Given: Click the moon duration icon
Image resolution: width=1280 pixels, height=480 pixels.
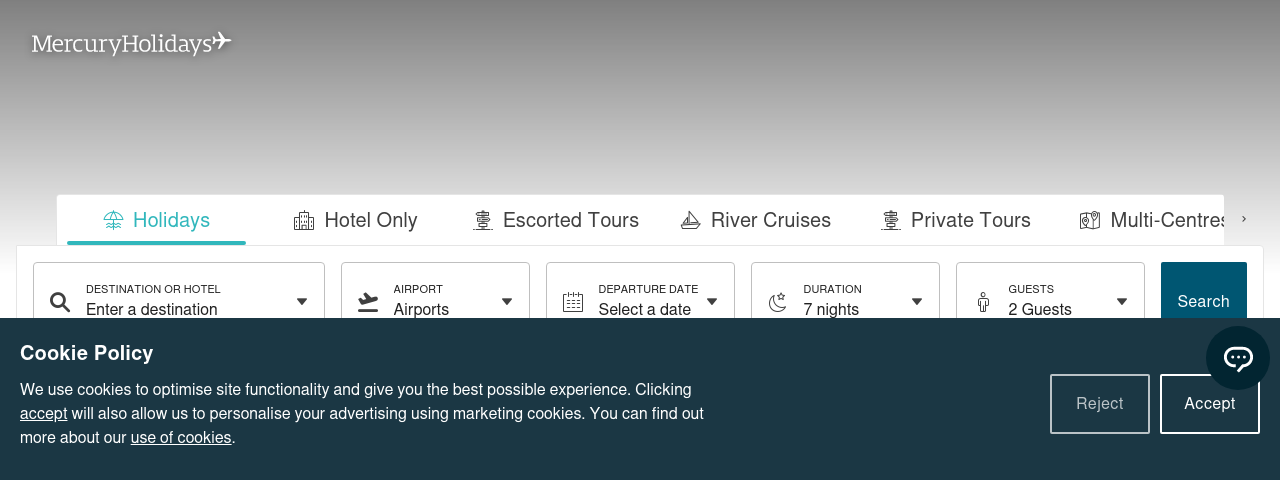Looking at the screenshot, I should coord(778,302).
